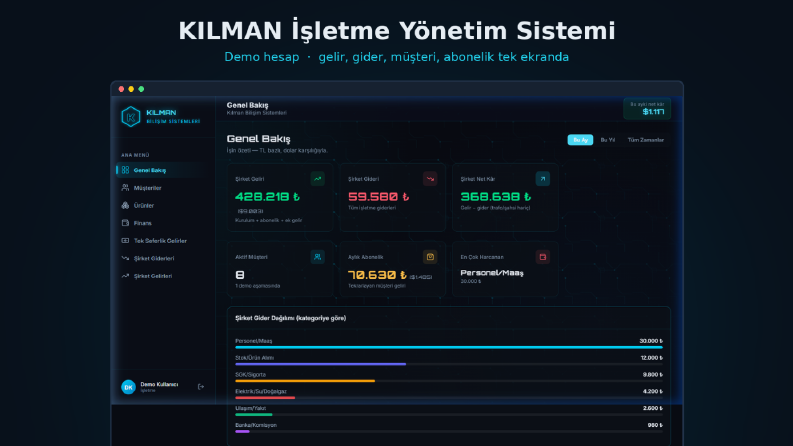Click the Bu ayki net kâr $1.117 badge

click(x=647, y=109)
